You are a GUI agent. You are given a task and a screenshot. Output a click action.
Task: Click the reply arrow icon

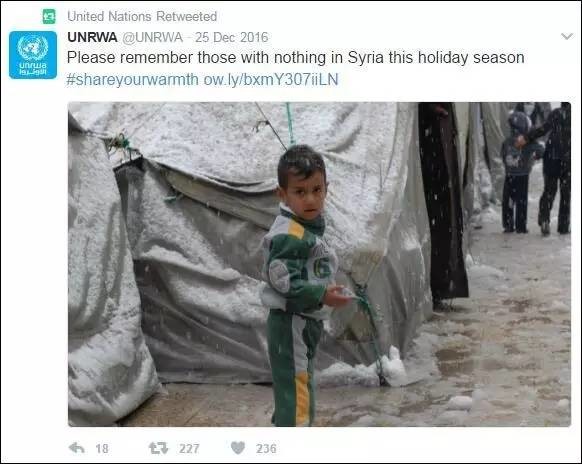[76, 448]
